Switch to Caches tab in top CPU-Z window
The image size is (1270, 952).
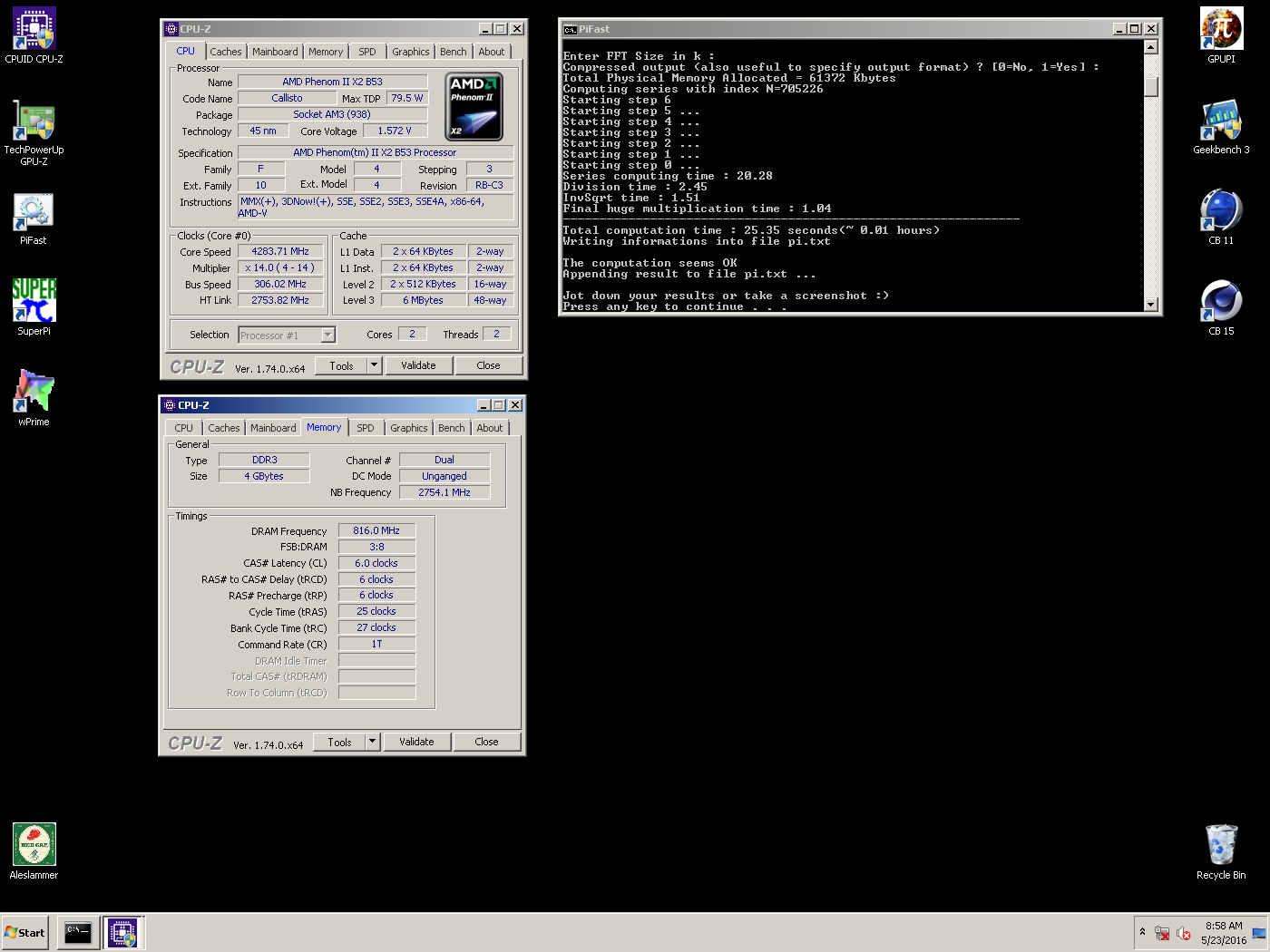(226, 52)
